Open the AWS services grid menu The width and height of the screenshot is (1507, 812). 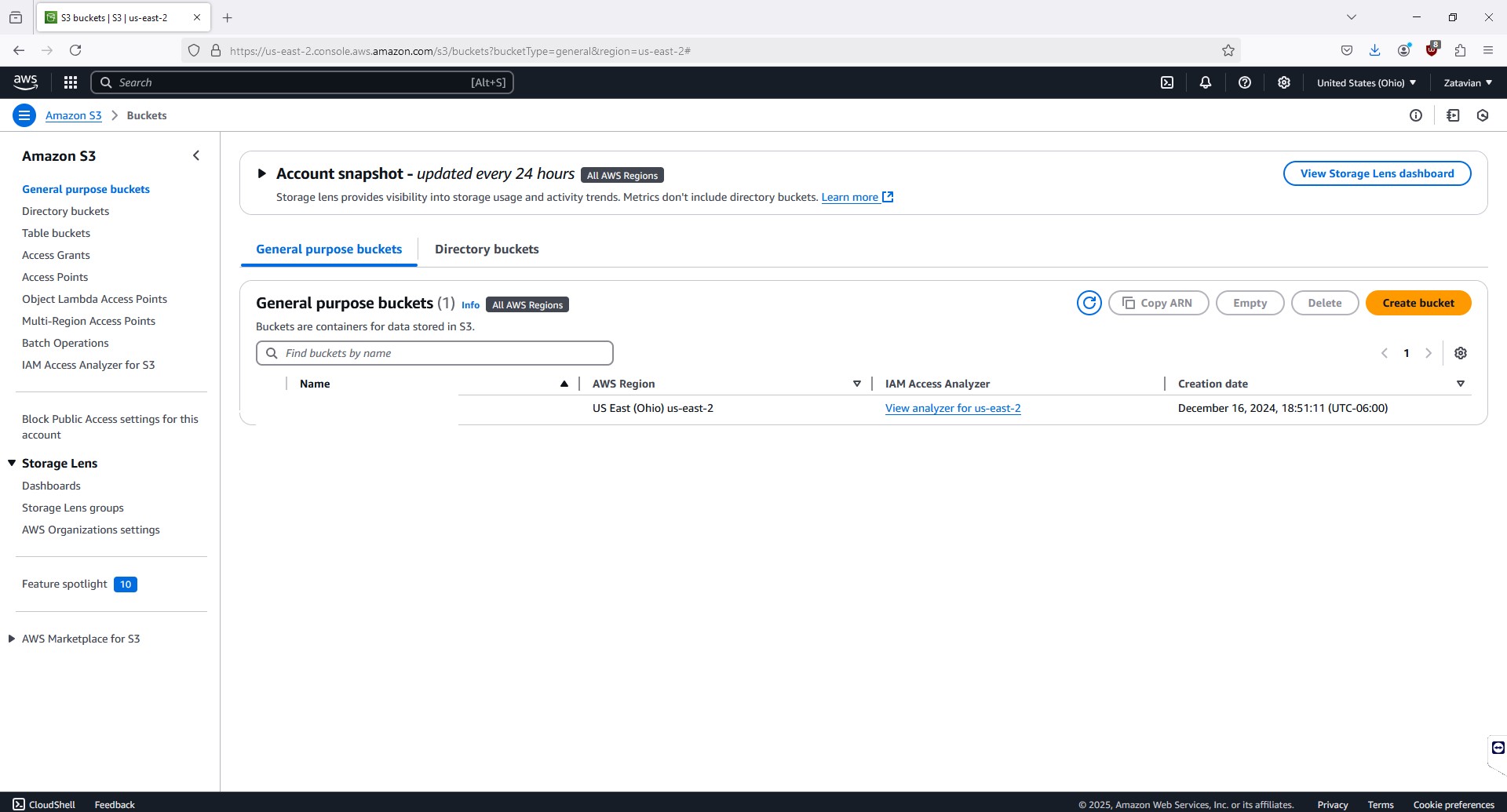[x=71, y=82]
